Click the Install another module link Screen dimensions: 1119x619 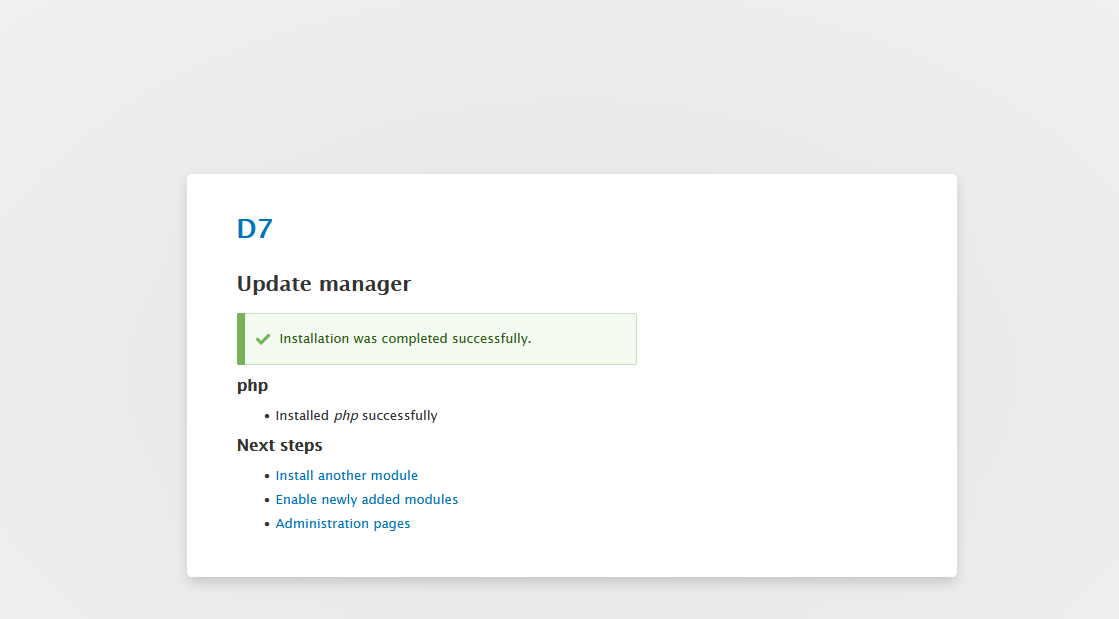click(x=347, y=476)
